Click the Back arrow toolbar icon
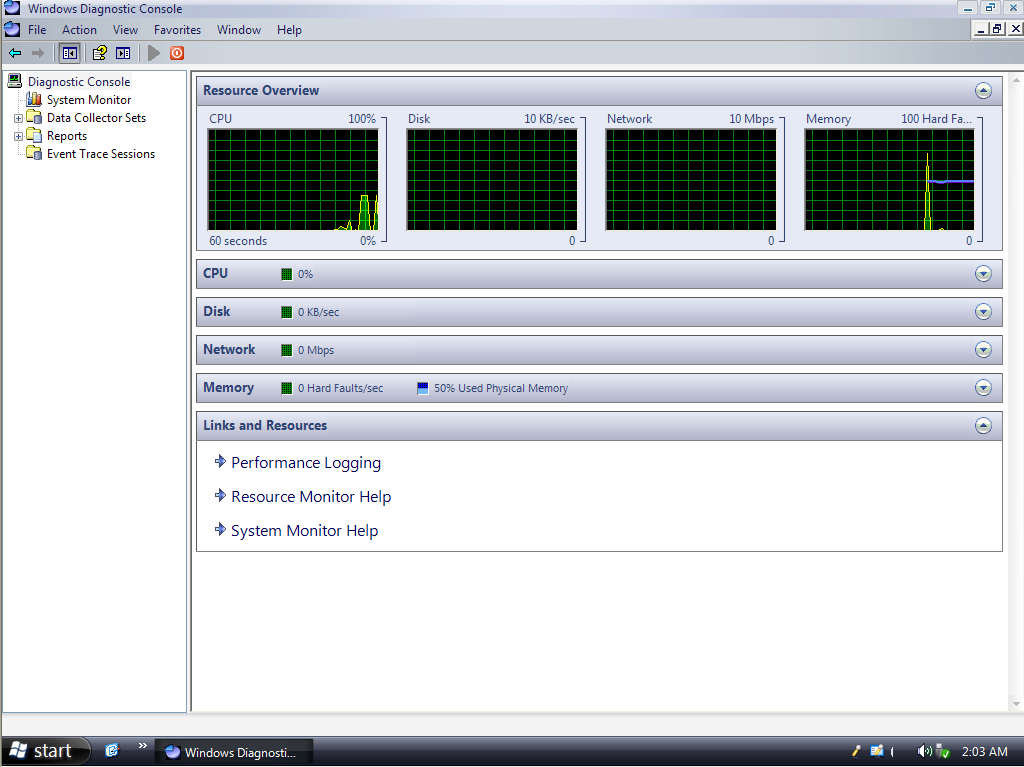 [15, 53]
